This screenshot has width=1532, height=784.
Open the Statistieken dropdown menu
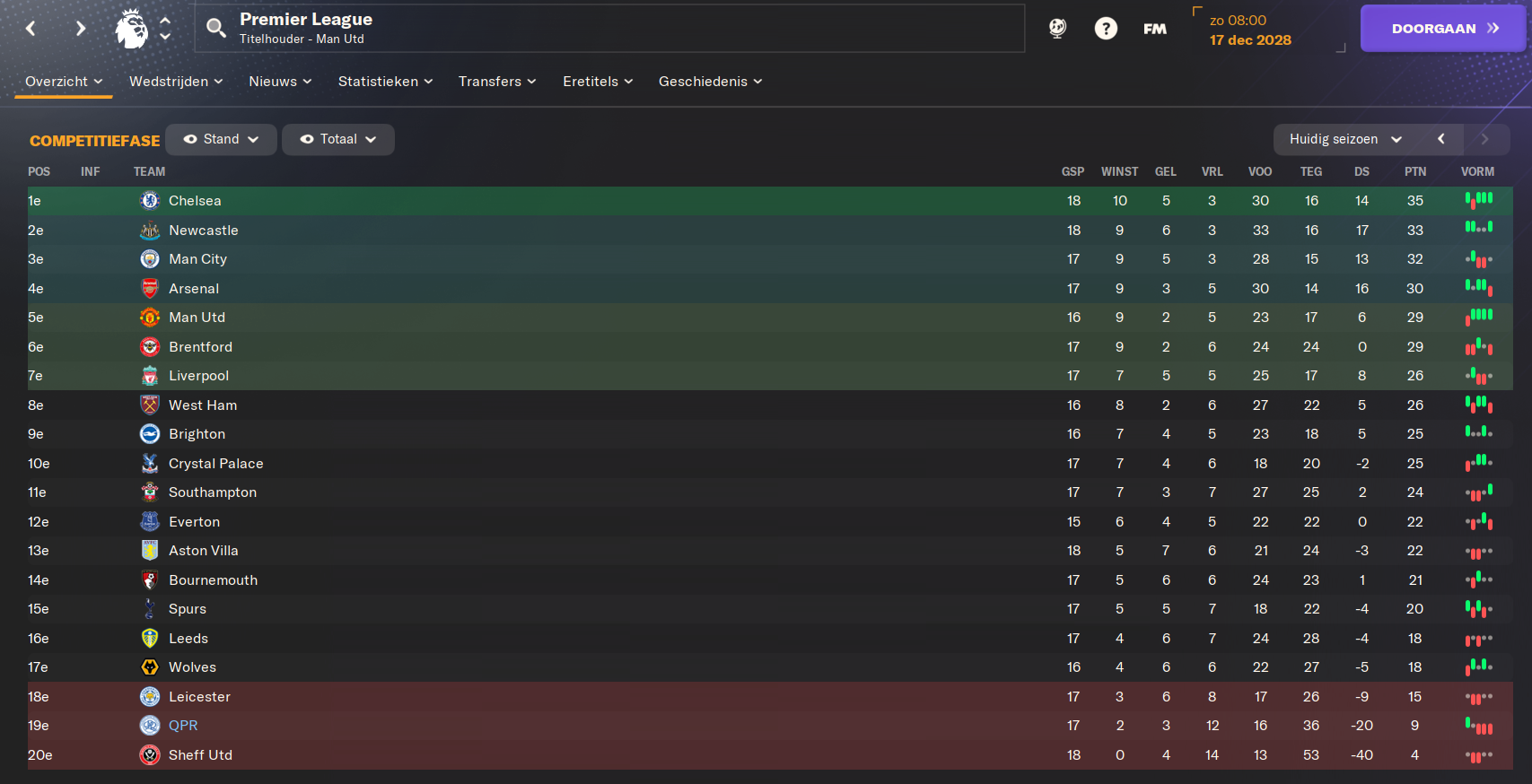(x=385, y=82)
